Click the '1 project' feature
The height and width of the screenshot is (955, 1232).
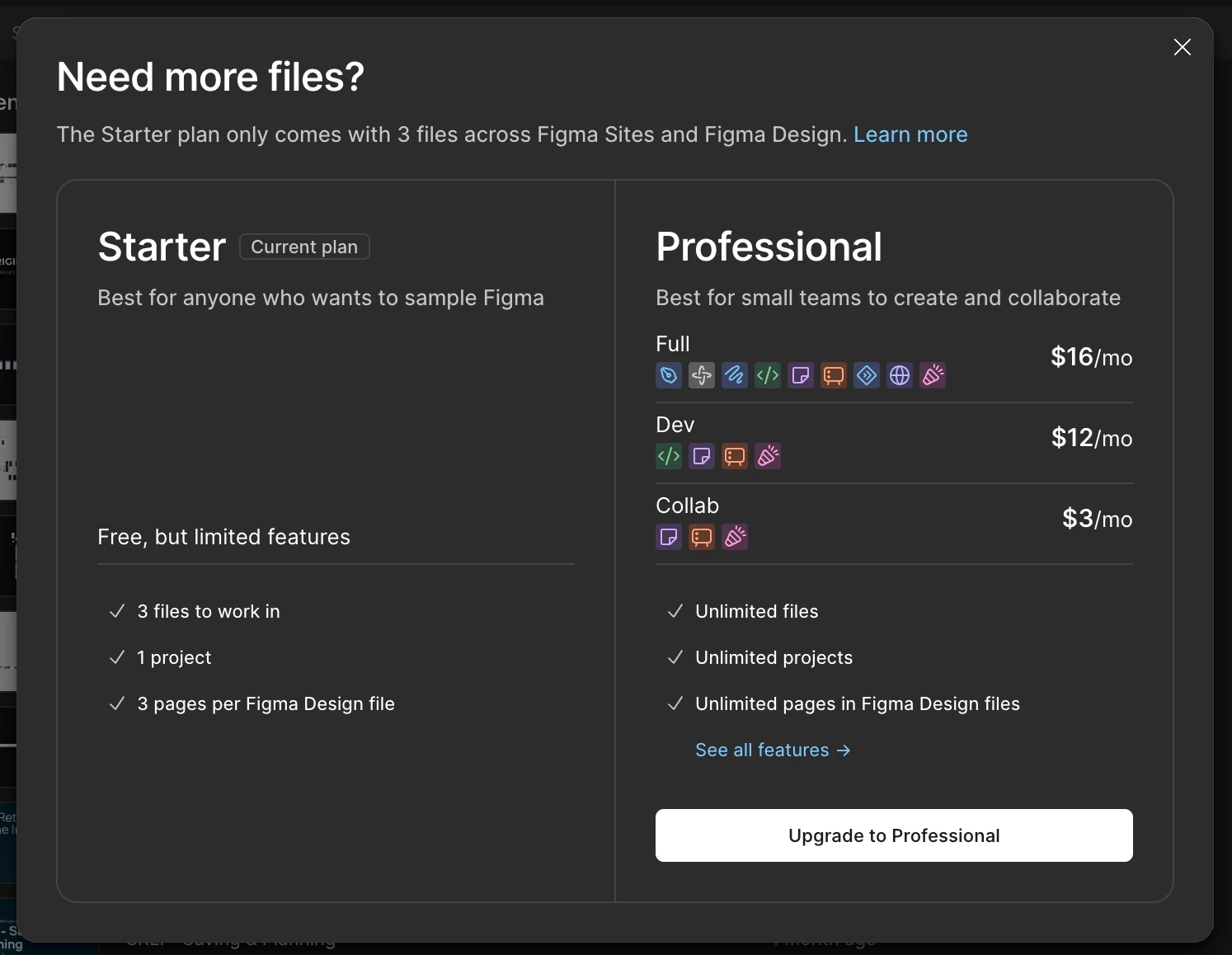[174, 657]
